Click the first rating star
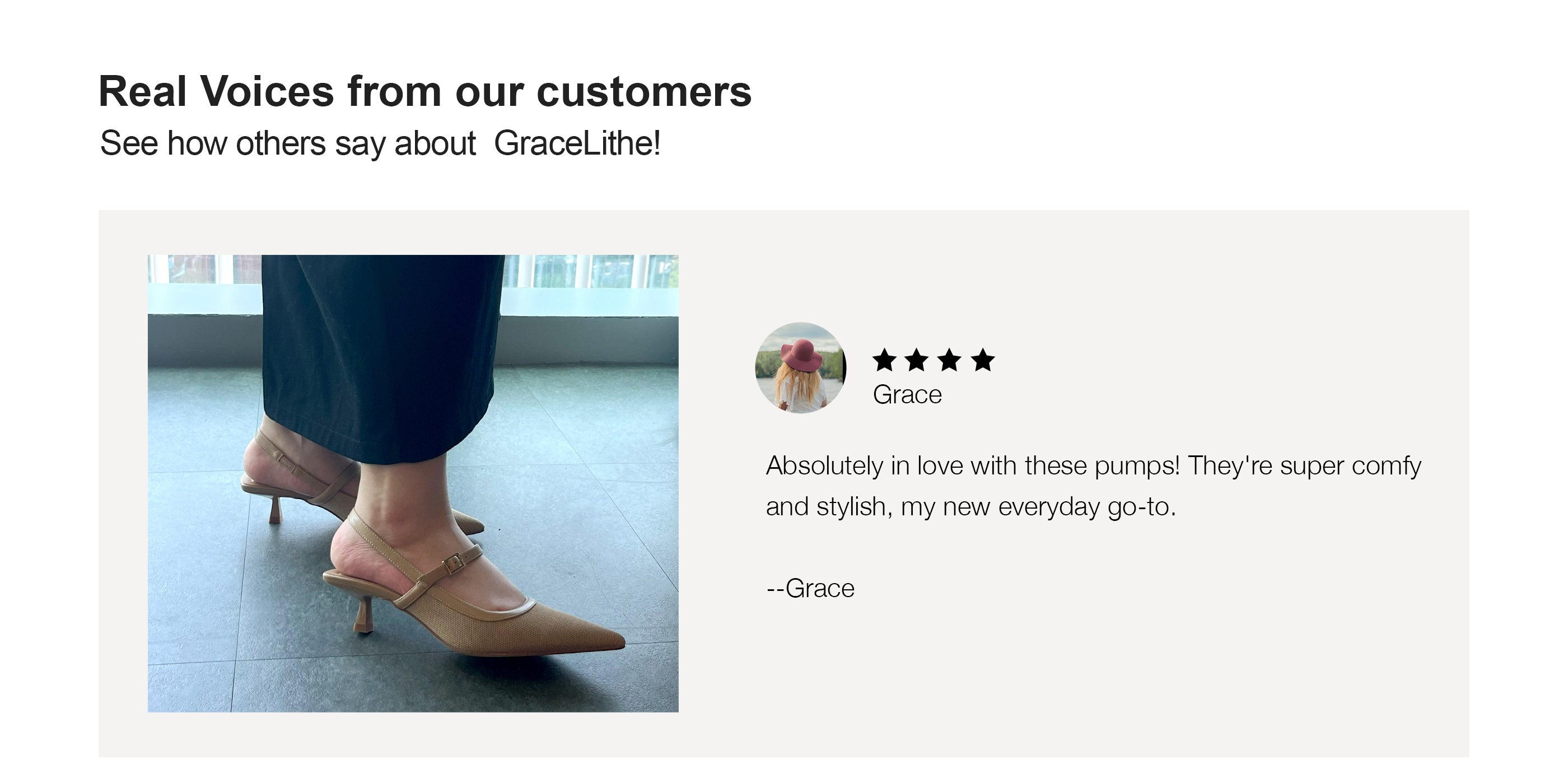Image resolution: width=1568 pixels, height=773 pixels. 884,360
